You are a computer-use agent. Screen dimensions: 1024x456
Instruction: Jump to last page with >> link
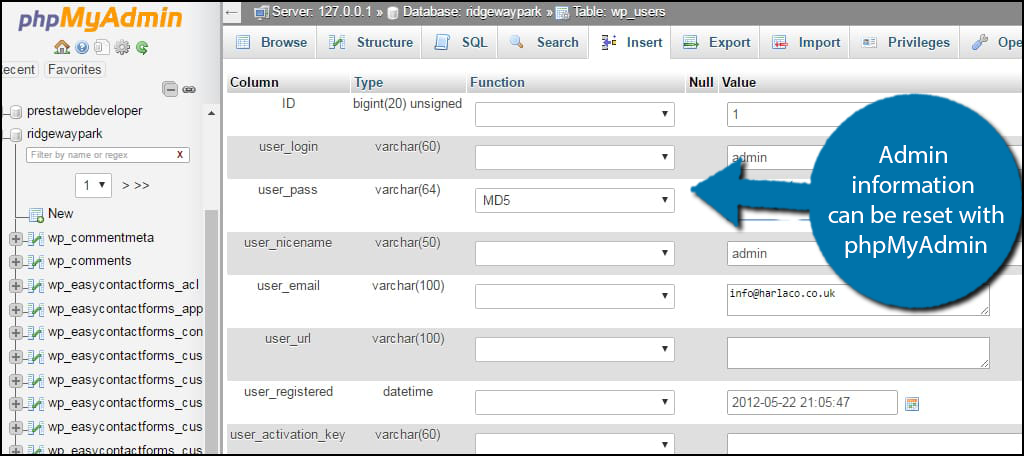point(142,186)
